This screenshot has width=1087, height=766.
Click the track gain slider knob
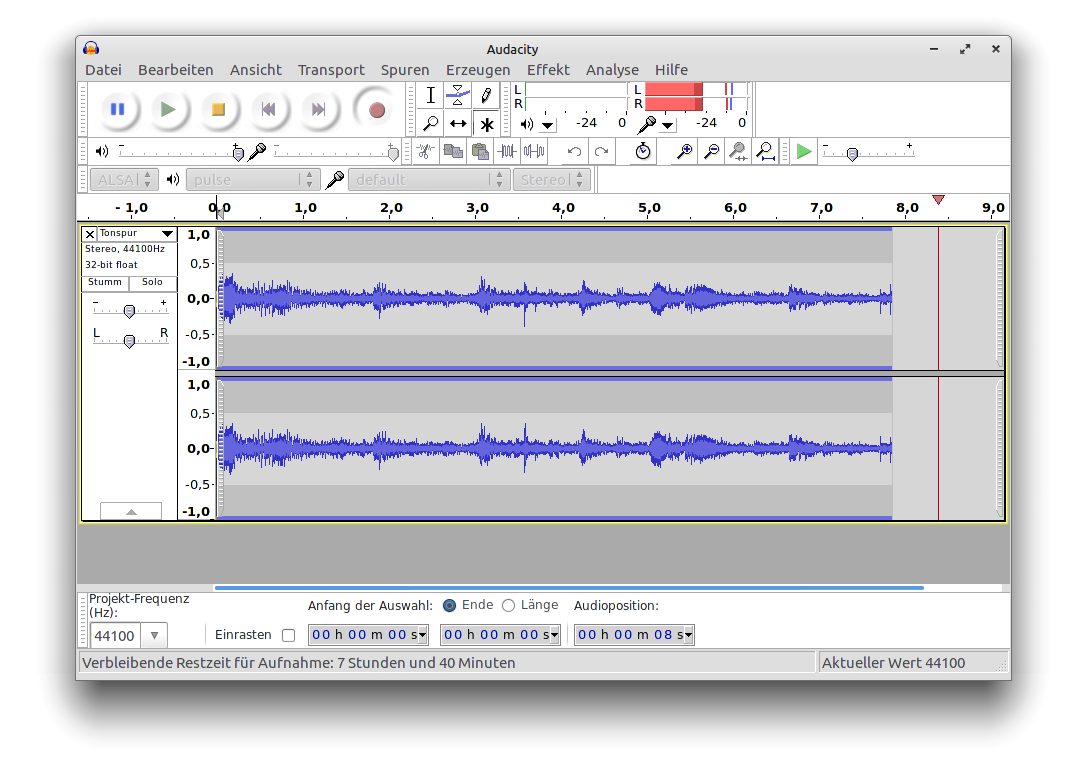point(129,311)
